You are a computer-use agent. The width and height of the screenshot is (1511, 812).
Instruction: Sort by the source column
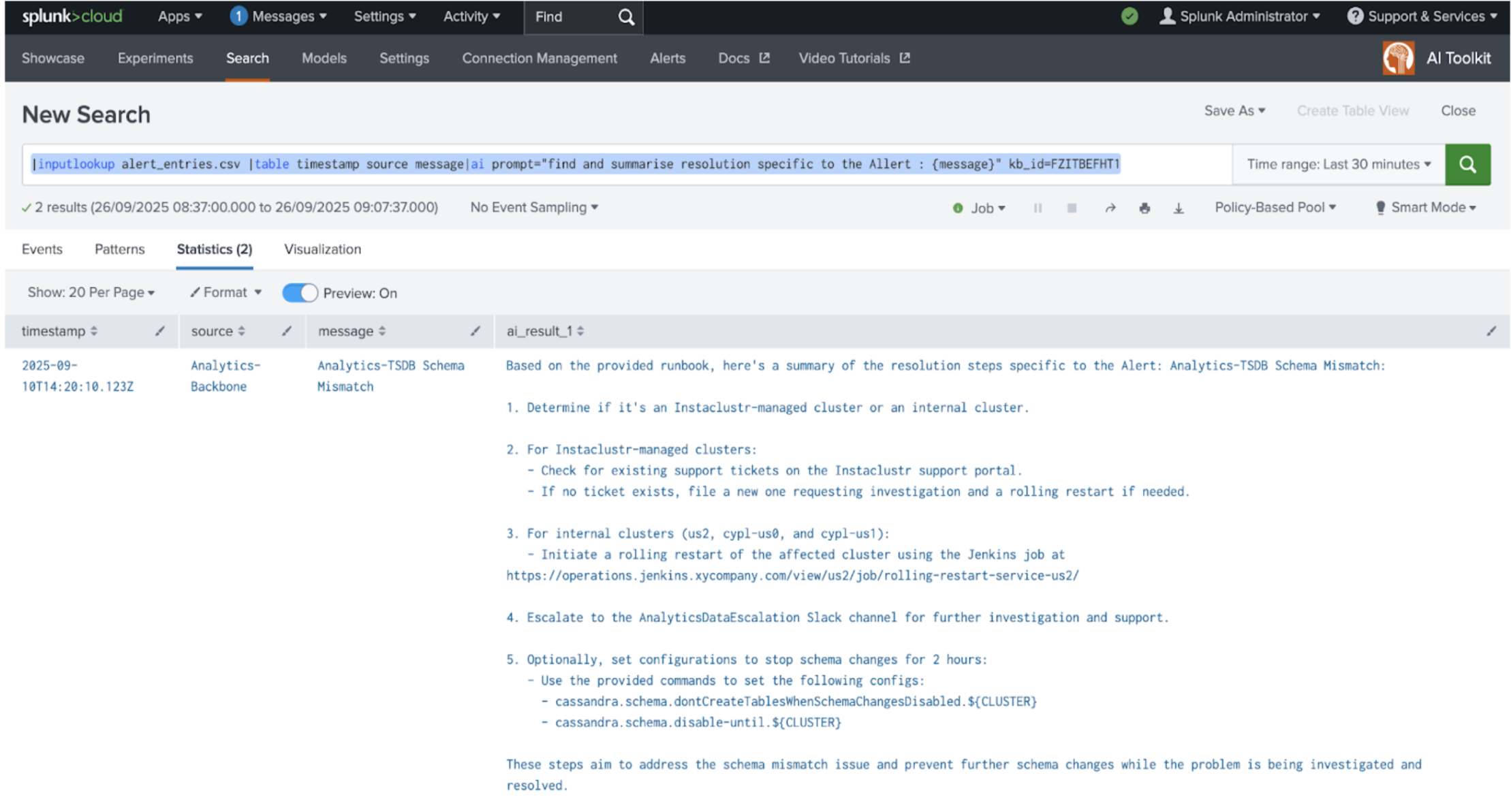pos(218,331)
